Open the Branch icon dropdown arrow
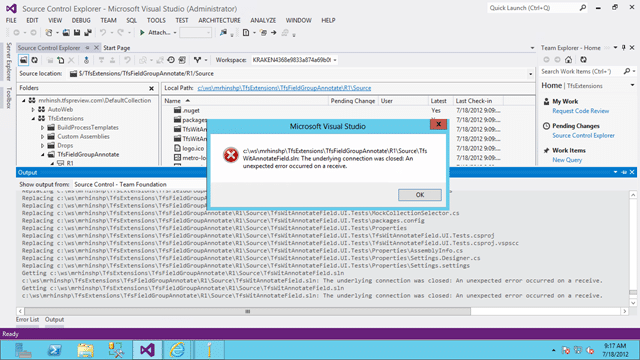The width and height of the screenshot is (640, 360). pos(206,60)
